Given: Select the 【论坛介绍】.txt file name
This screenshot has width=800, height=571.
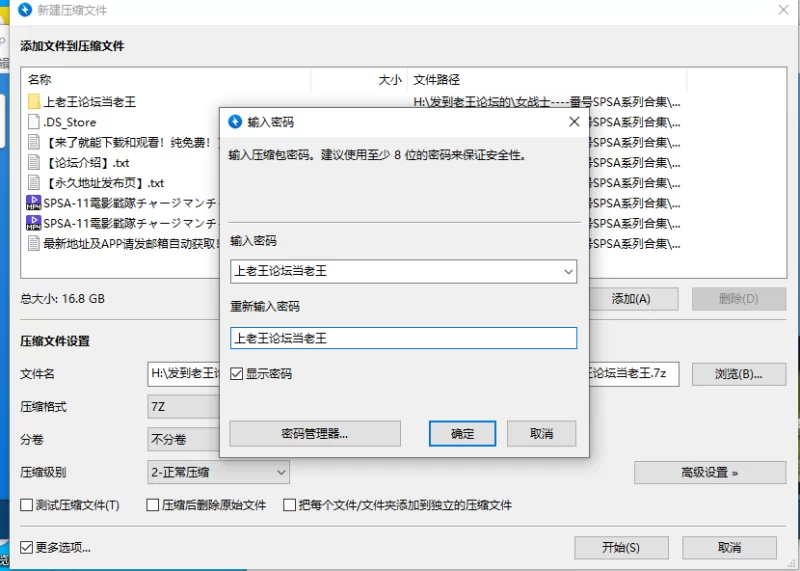Looking at the screenshot, I should (x=87, y=163).
